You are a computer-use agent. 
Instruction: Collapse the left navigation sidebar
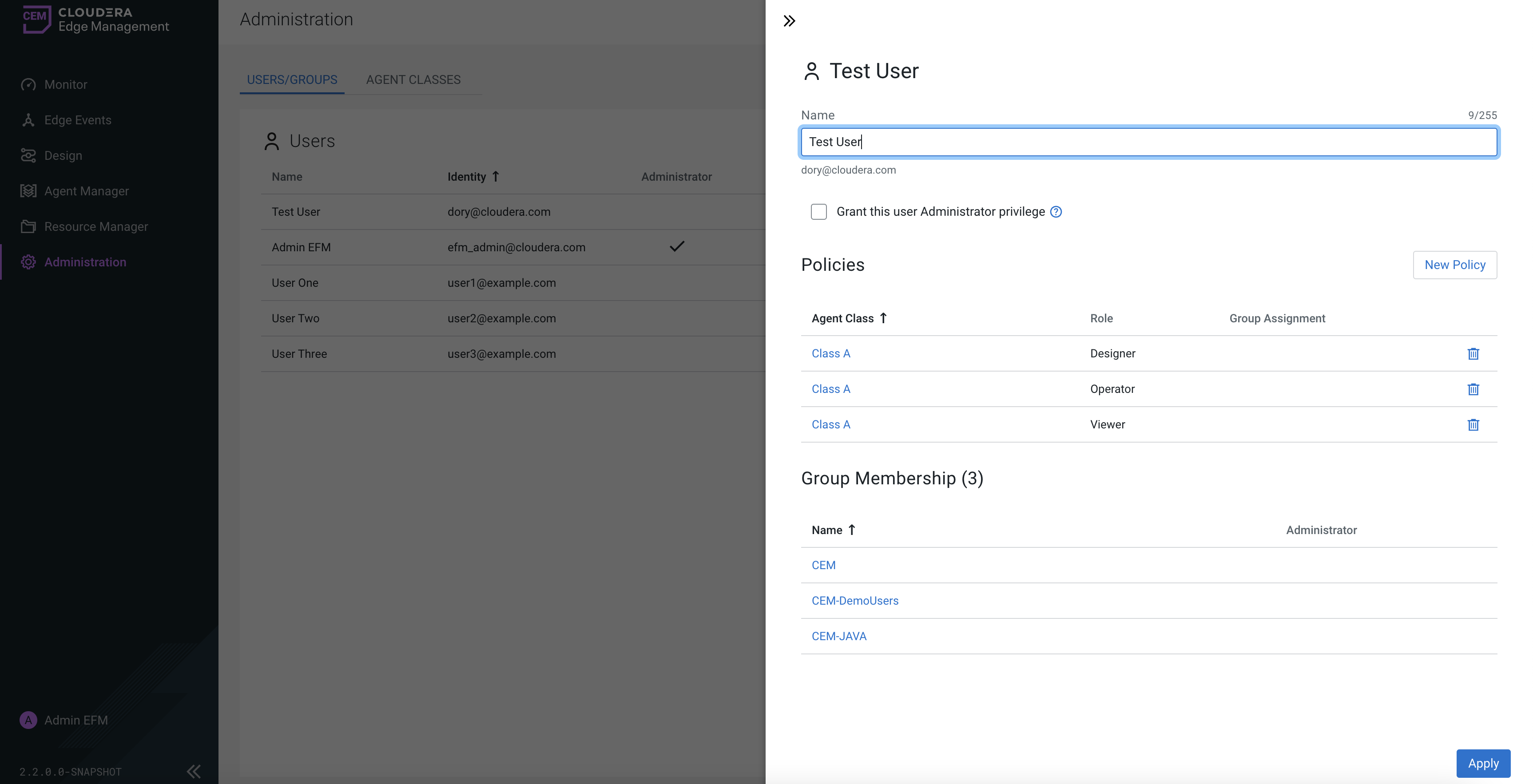pyautogui.click(x=194, y=772)
